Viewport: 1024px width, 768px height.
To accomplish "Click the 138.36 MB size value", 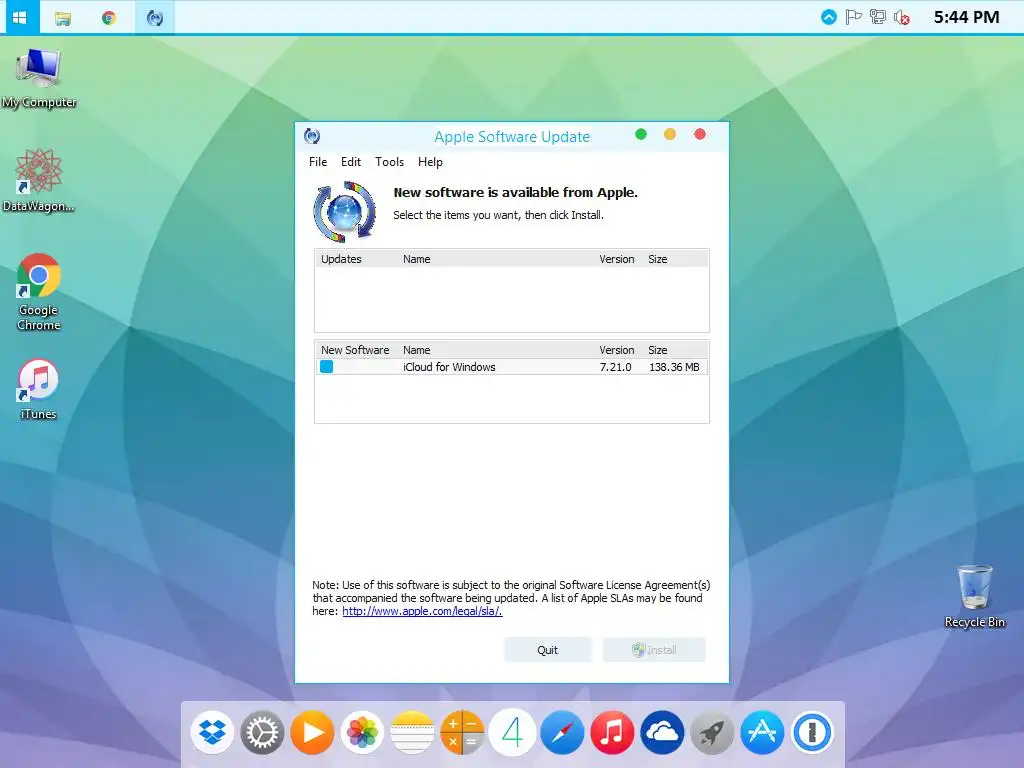I will coord(674,367).
